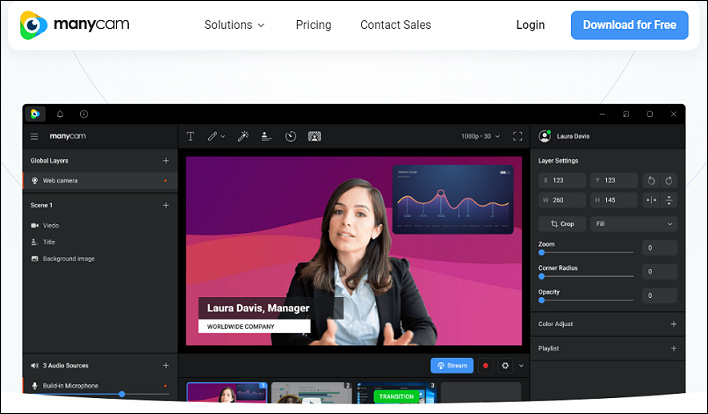Rotate layer counterclockwise icon
Viewport: 708px width, 414px height.
(651, 181)
